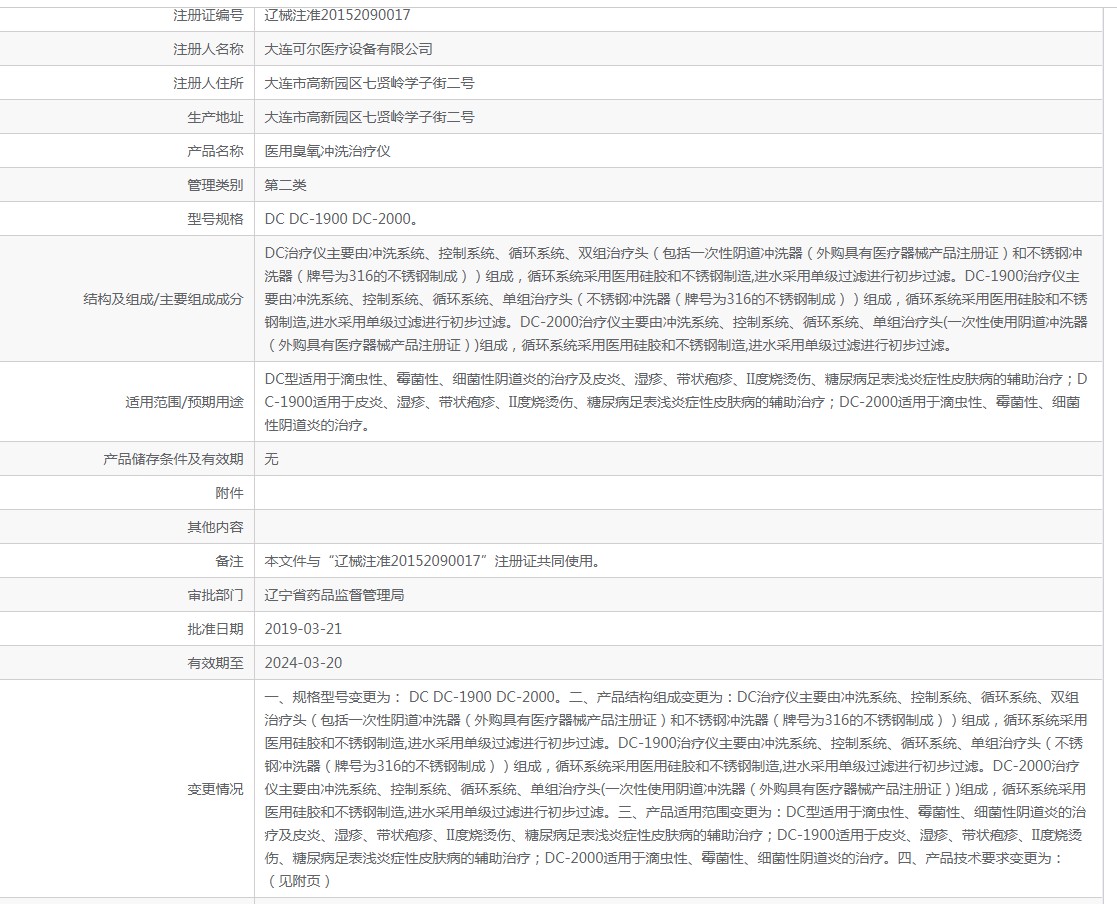The height and width of the screenshot is (904, 1117).
Task: Click the 批准日期 label
Action: 215,629
